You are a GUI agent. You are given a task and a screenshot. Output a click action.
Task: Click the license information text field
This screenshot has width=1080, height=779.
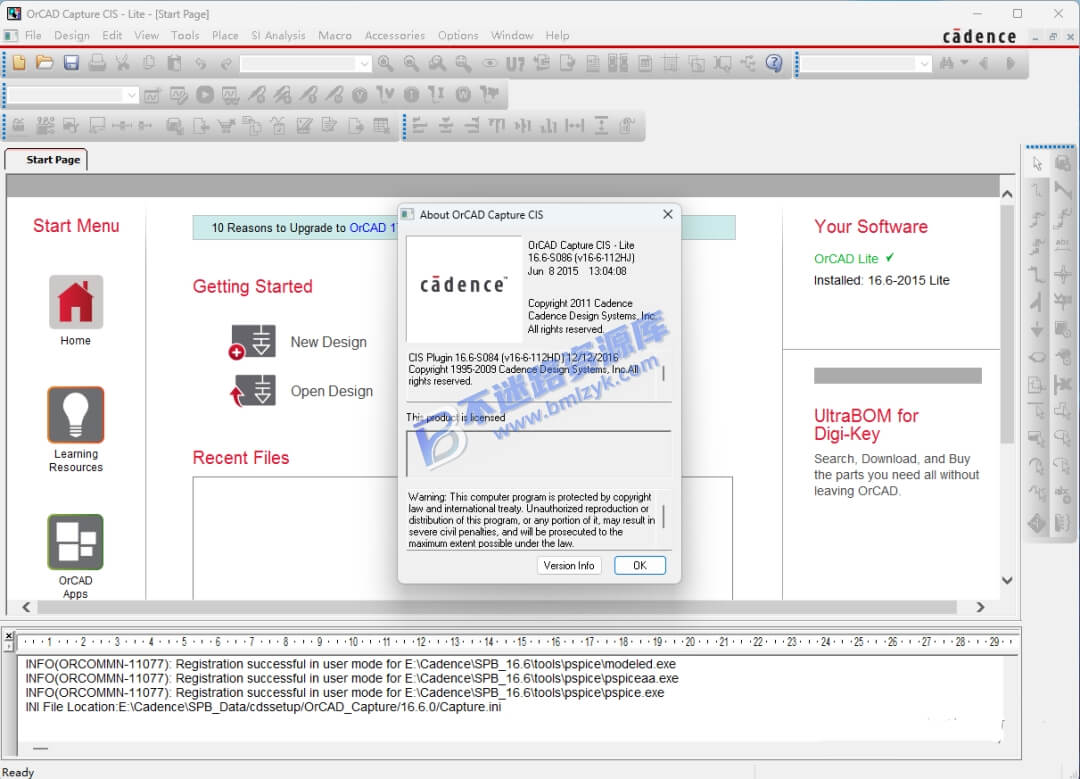[539, 454]
